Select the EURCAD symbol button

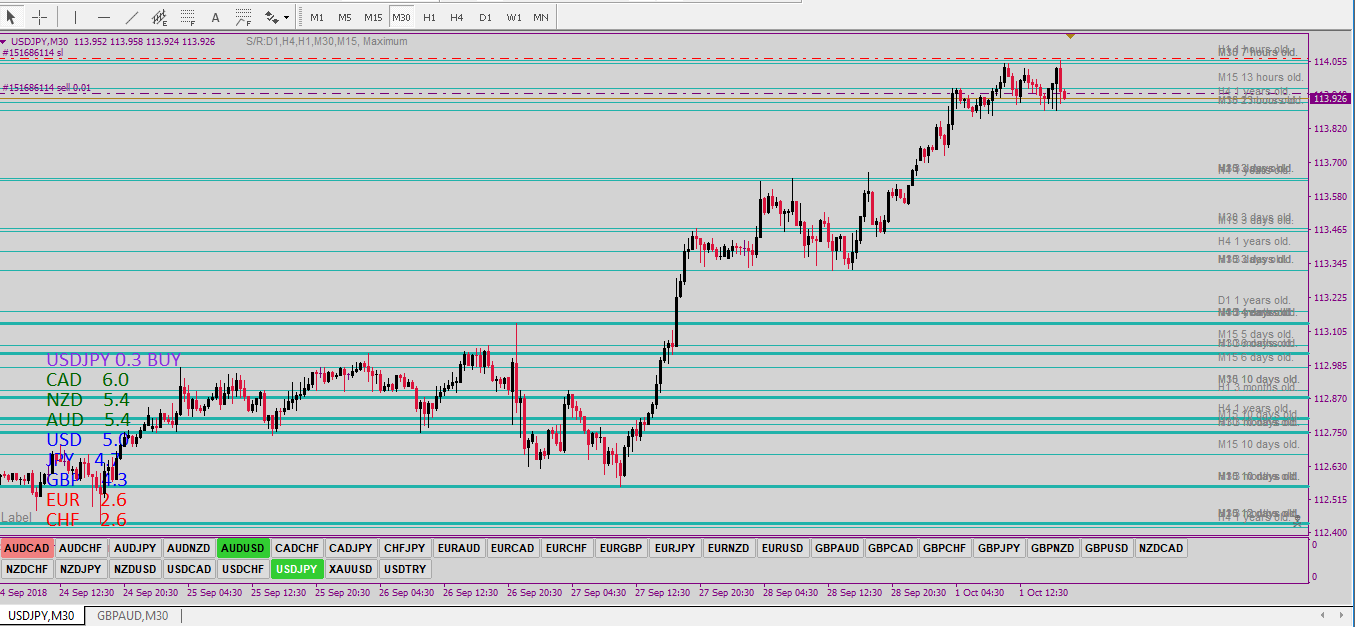click(x=514, y=548)
